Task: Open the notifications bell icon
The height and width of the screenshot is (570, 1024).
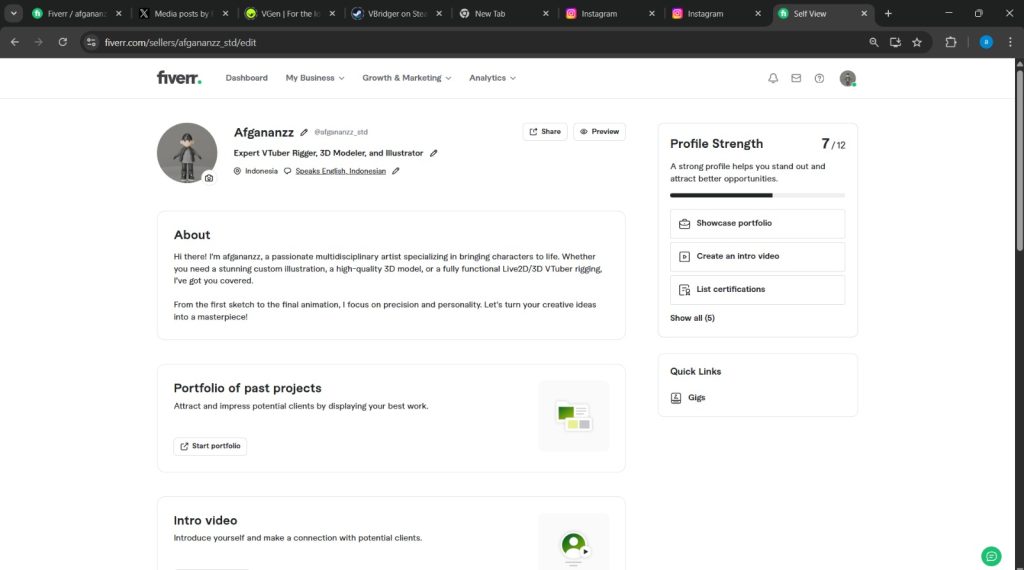Action: coord(773,78)
